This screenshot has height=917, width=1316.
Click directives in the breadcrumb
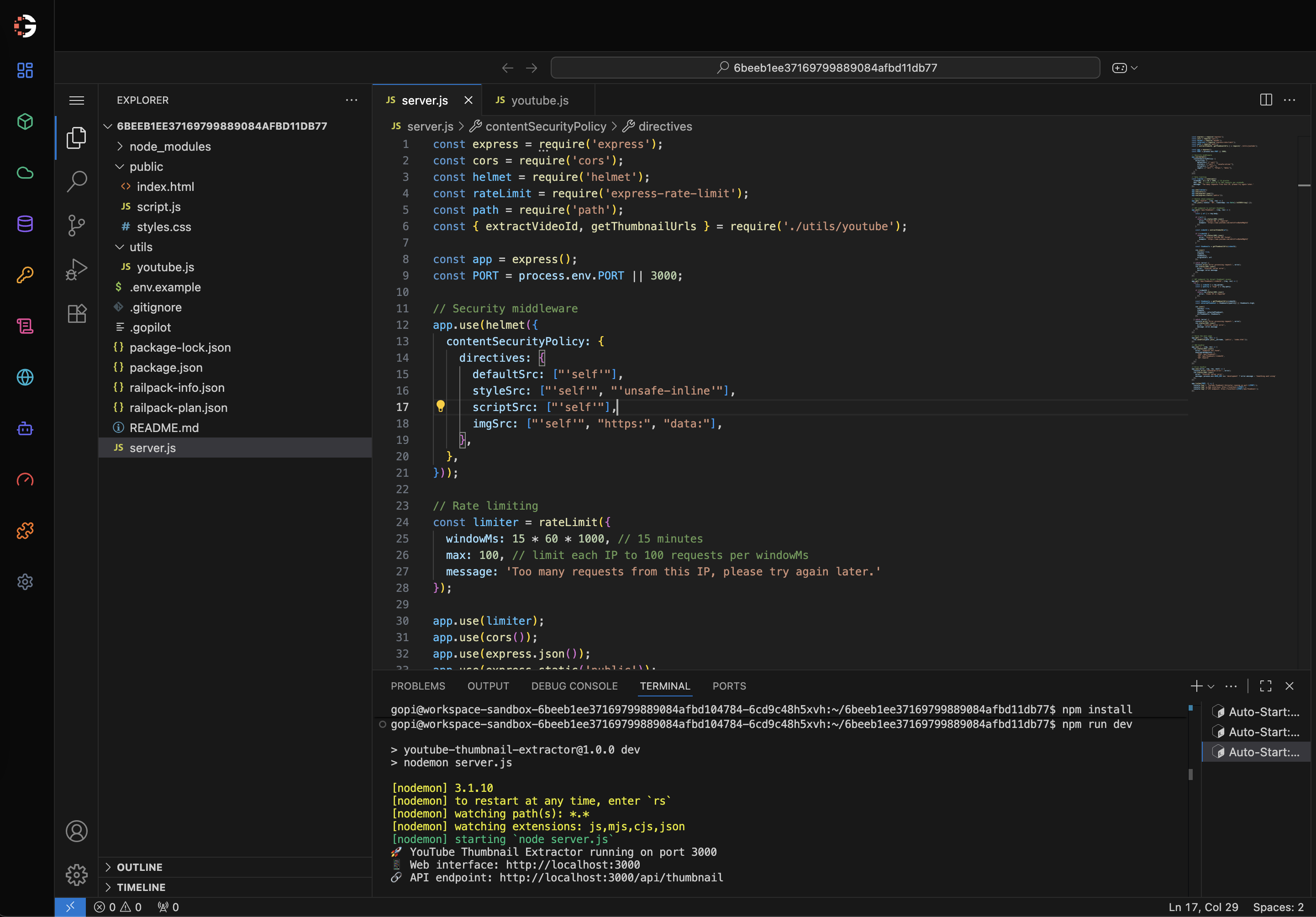pyautogui.click(x=665, y=126)
